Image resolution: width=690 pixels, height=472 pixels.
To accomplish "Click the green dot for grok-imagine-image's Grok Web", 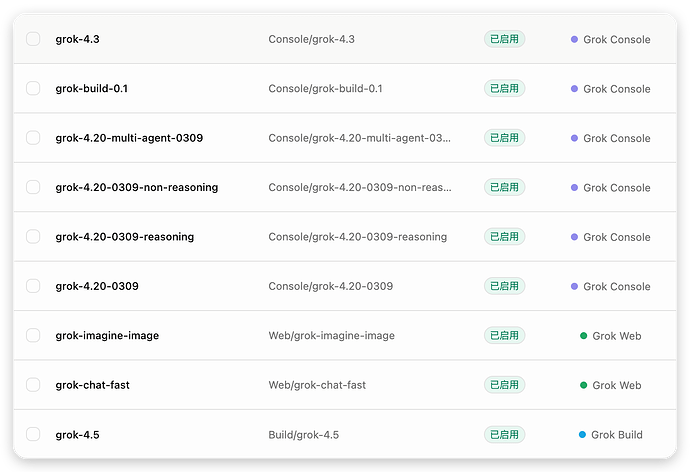I will click(584, 336).
